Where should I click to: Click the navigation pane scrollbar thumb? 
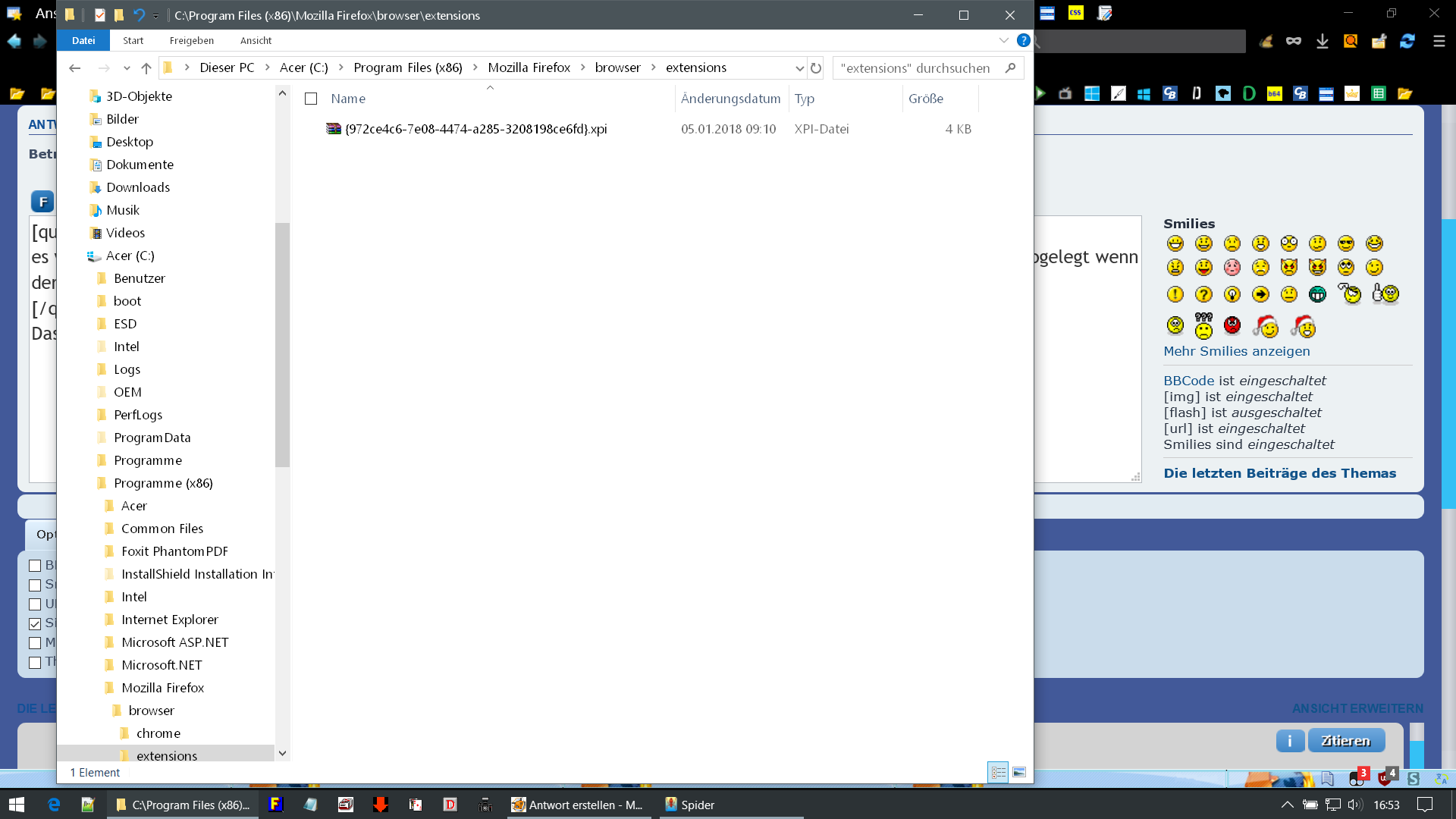point(282,345)
